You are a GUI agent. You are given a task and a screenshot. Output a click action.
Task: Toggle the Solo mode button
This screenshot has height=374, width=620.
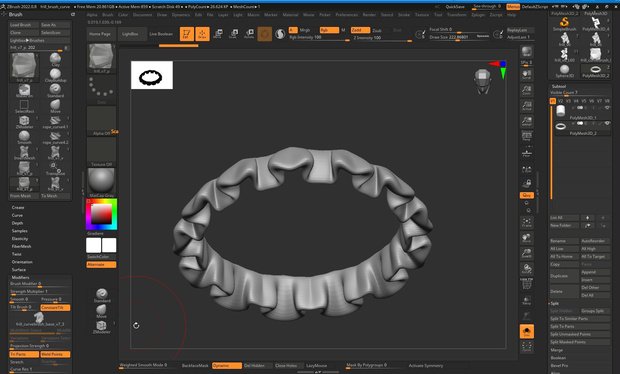[527, 331]
